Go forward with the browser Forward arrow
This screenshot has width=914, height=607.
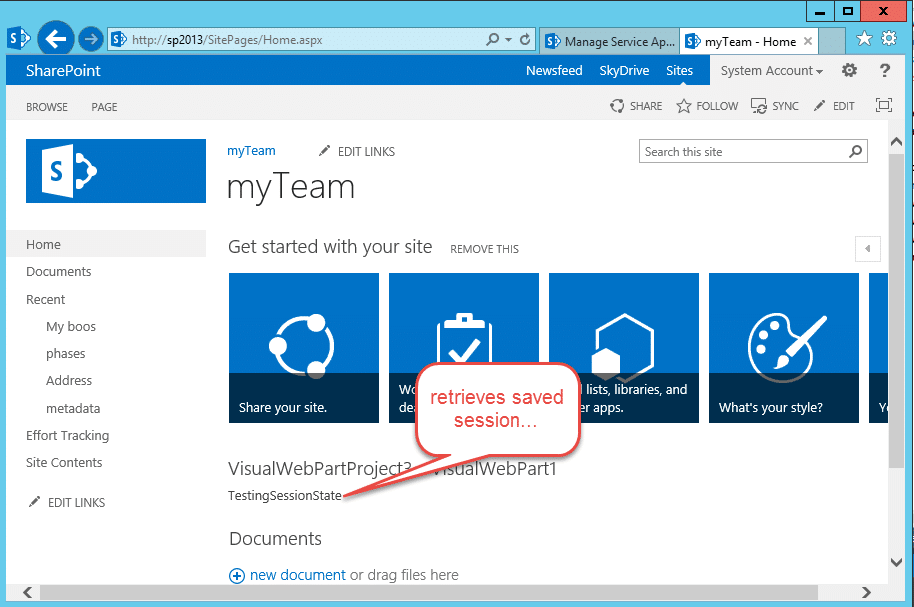[x=90, y=40]
